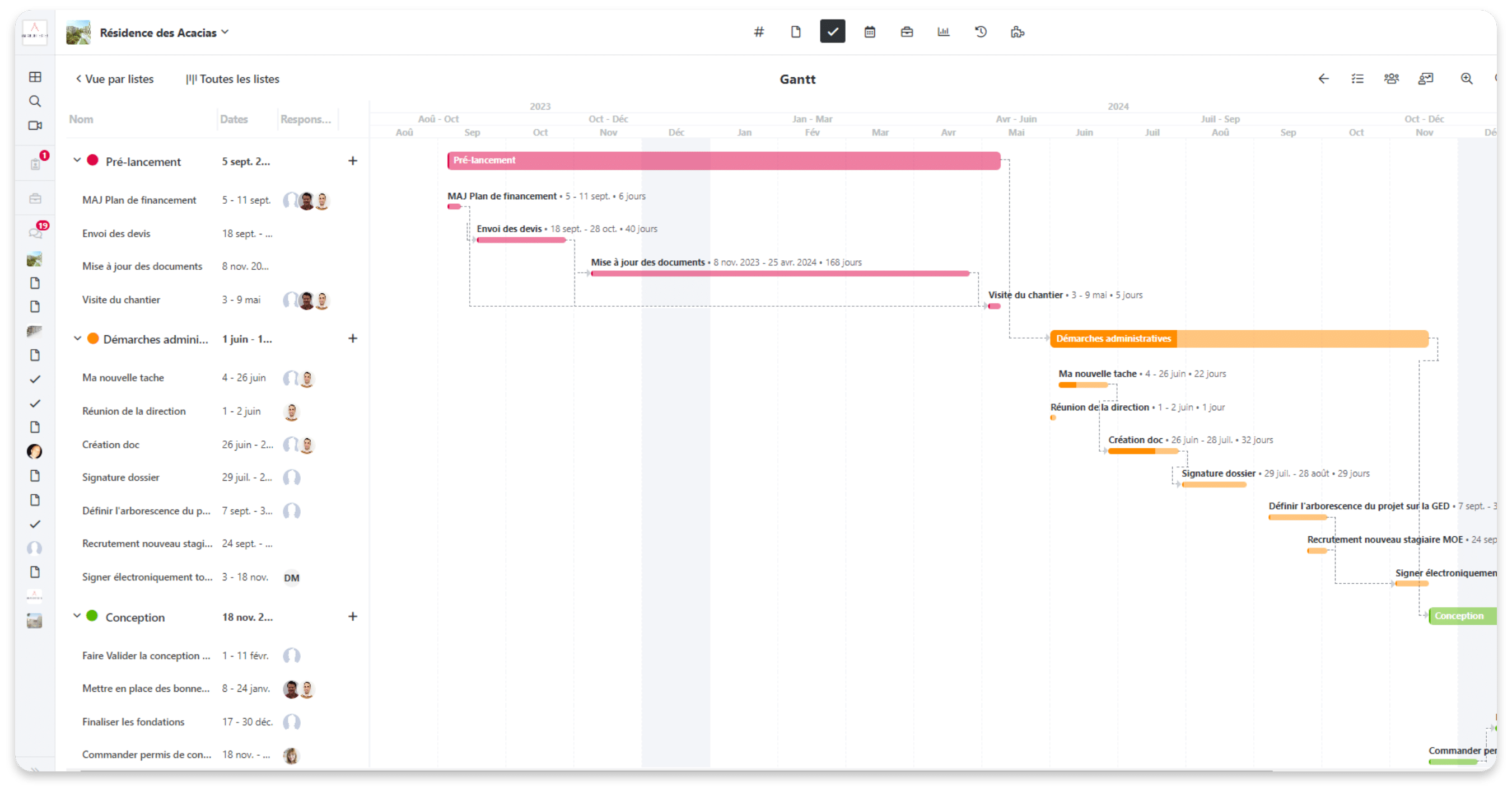Click the zoom in magnifier in Gantt toolbar

coord(1466,78)
